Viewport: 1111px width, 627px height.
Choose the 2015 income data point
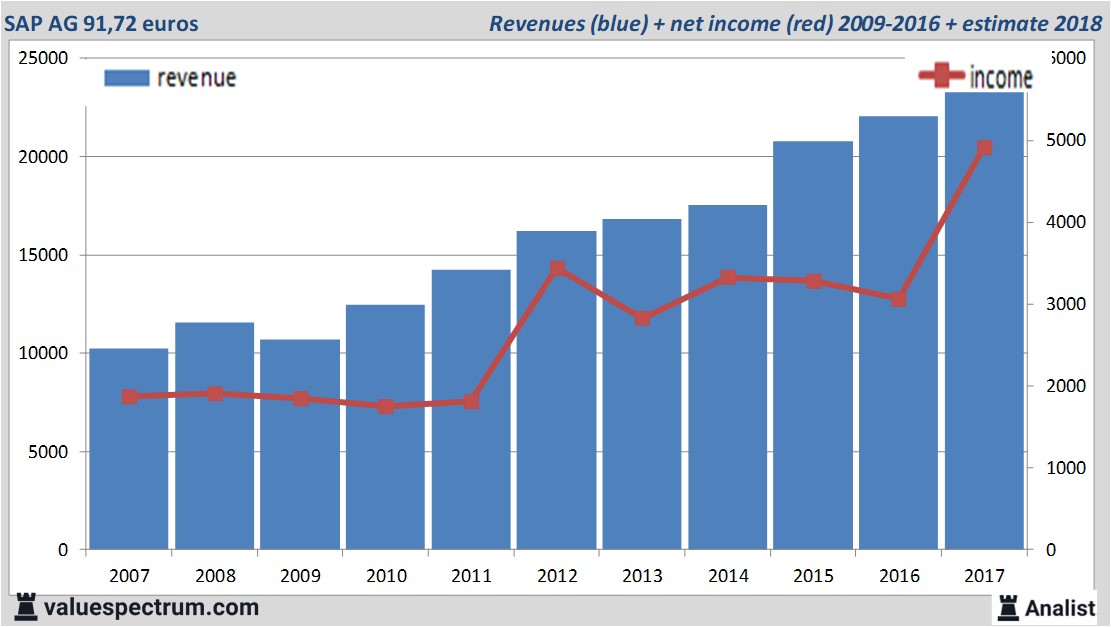[x=814, y=281]
